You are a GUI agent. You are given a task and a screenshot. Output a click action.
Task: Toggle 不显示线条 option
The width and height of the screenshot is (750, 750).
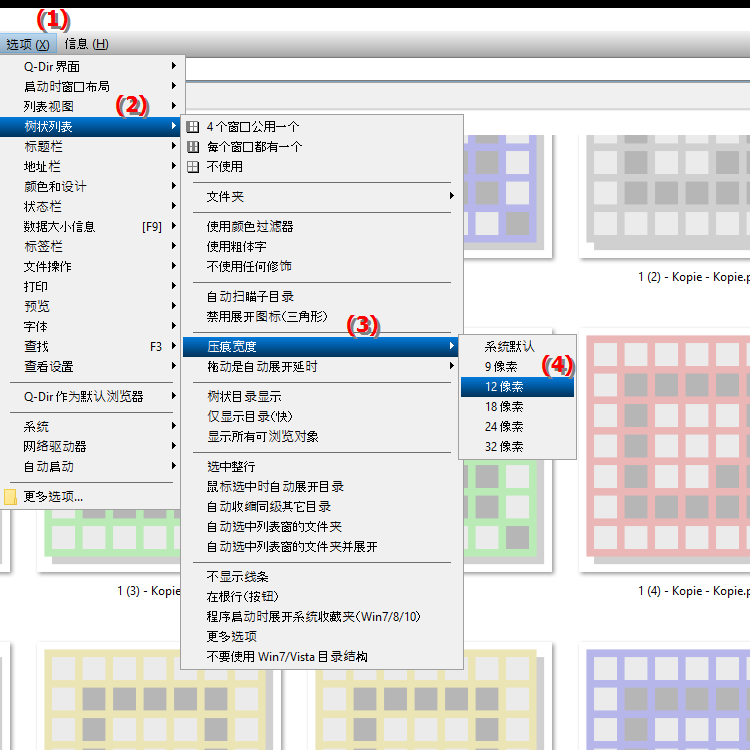[x=321, y=577]
